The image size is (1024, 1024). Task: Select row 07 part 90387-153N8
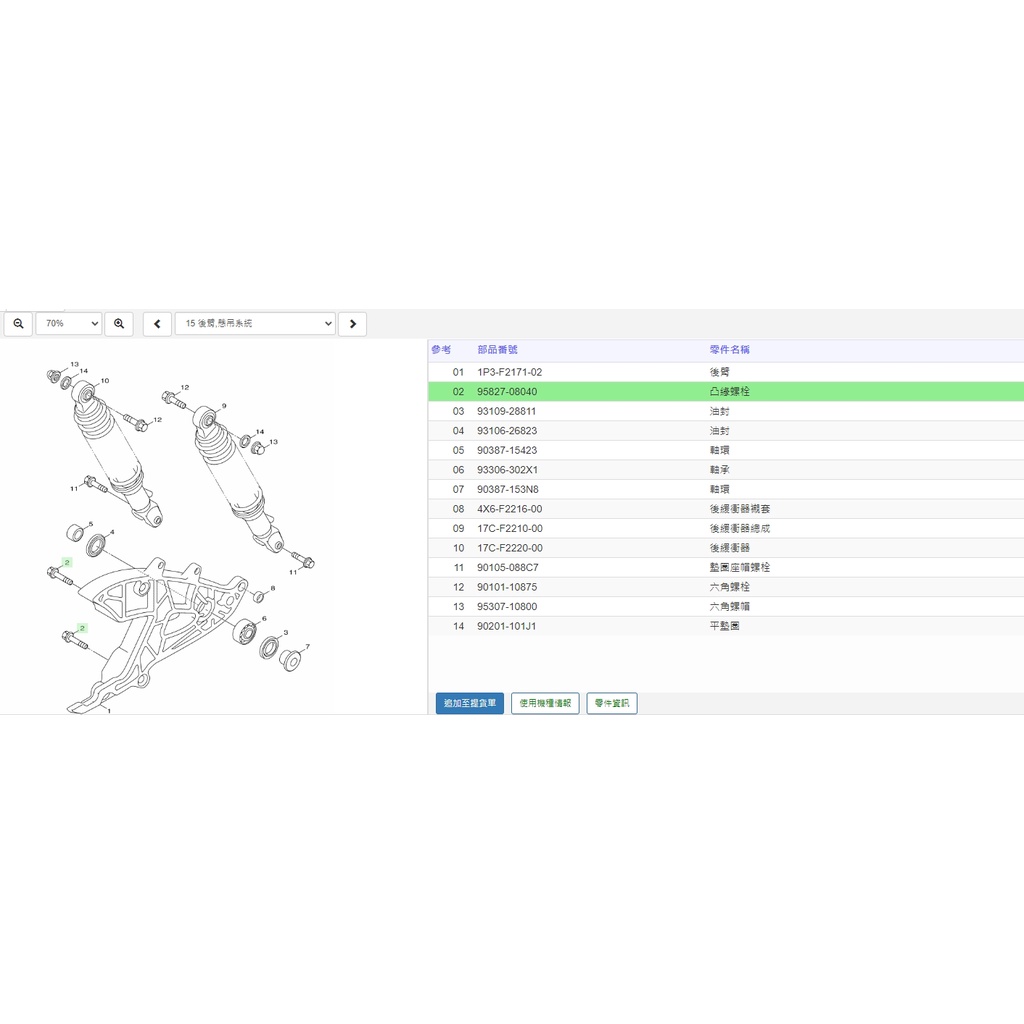[726, 490]
